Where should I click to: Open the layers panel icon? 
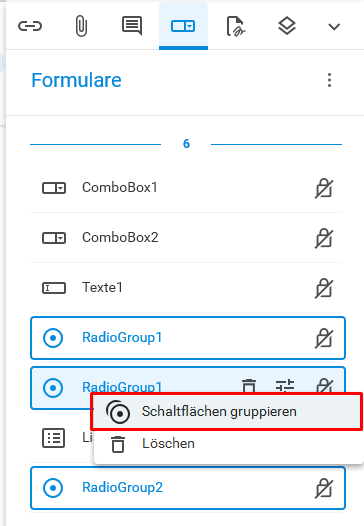click(x=287, y=26)
